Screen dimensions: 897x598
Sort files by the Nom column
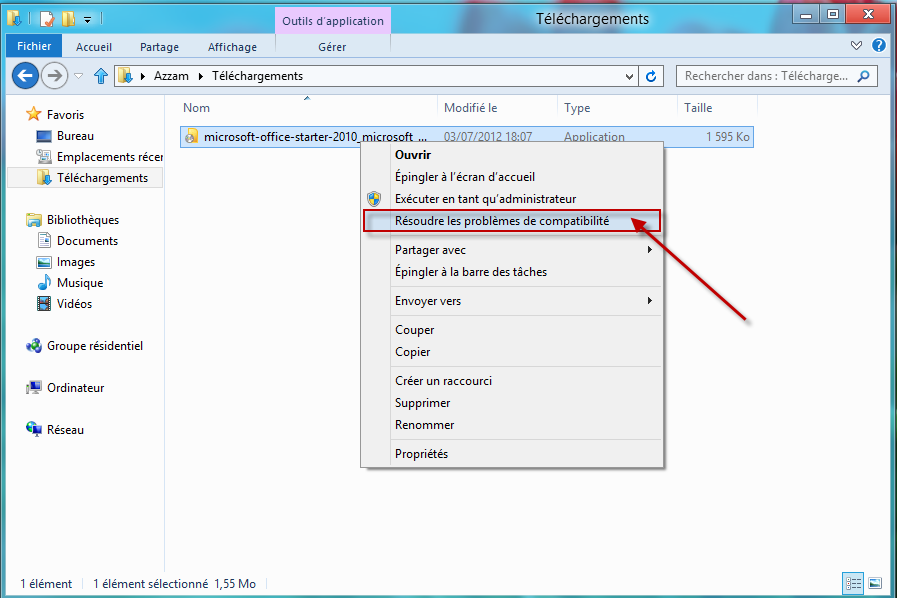pyautogui.click(x=197, y=108)
